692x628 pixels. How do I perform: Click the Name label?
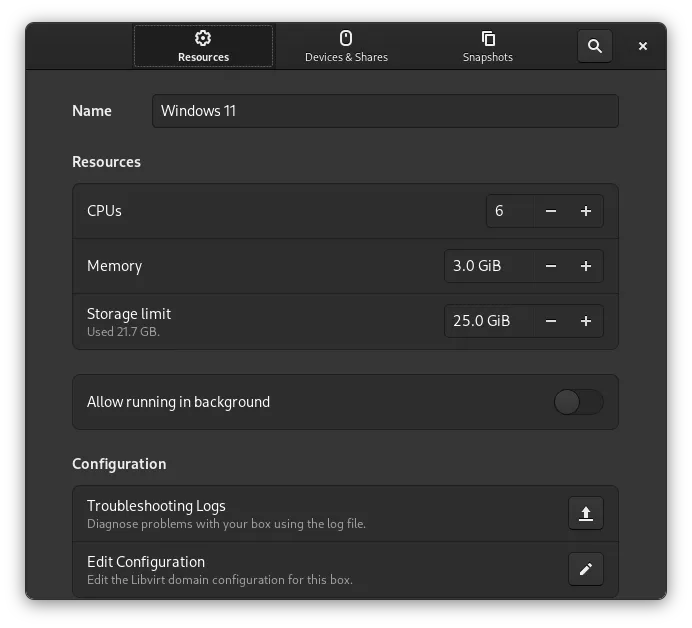click(92, 111)
